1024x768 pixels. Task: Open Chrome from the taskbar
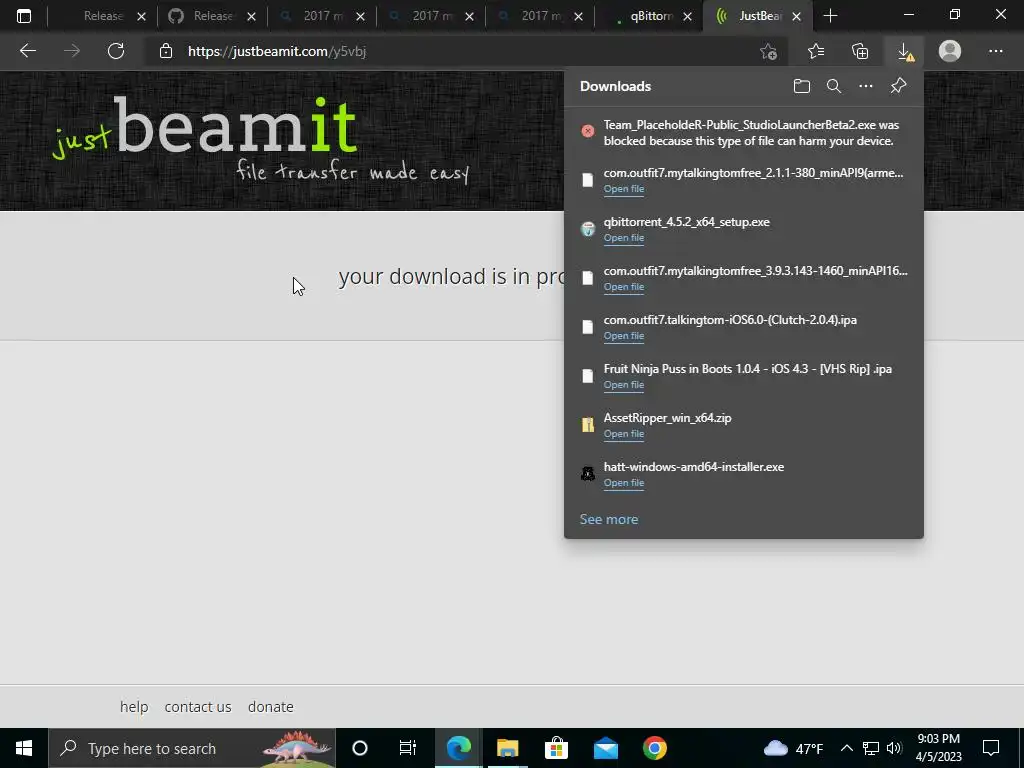point(654,748)
